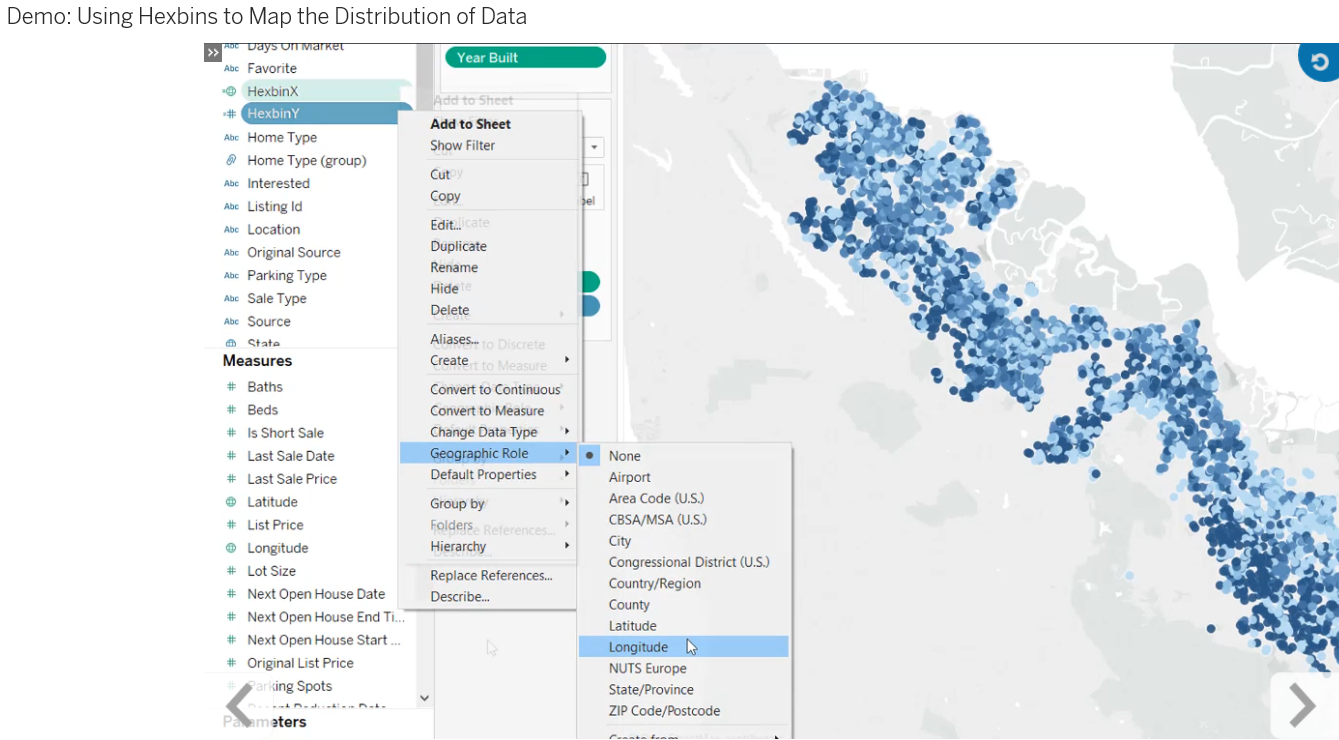This screenshot has width=1339, height=740.
Task: Open the Geographic Role submenu
Action: tap(488, 453)
